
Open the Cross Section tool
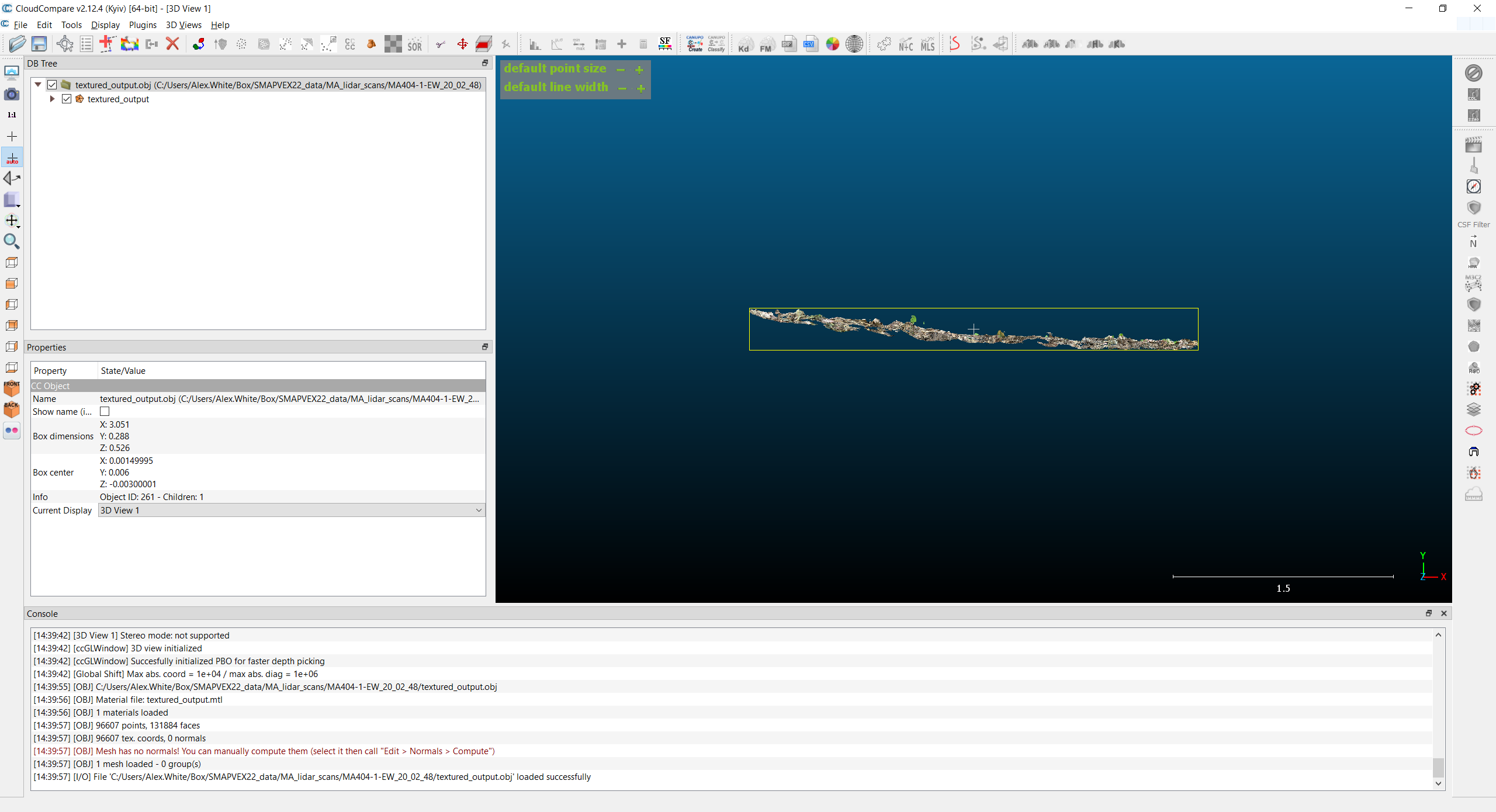(484, 44)
